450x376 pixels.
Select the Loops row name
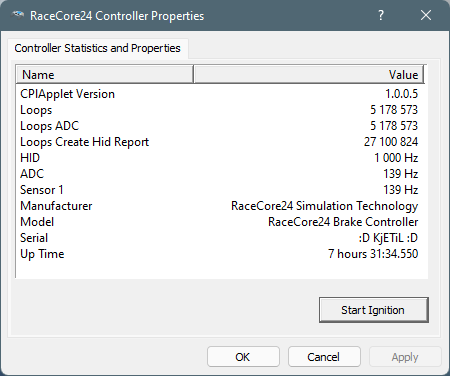pyautogui.click(x=36, y=110)
